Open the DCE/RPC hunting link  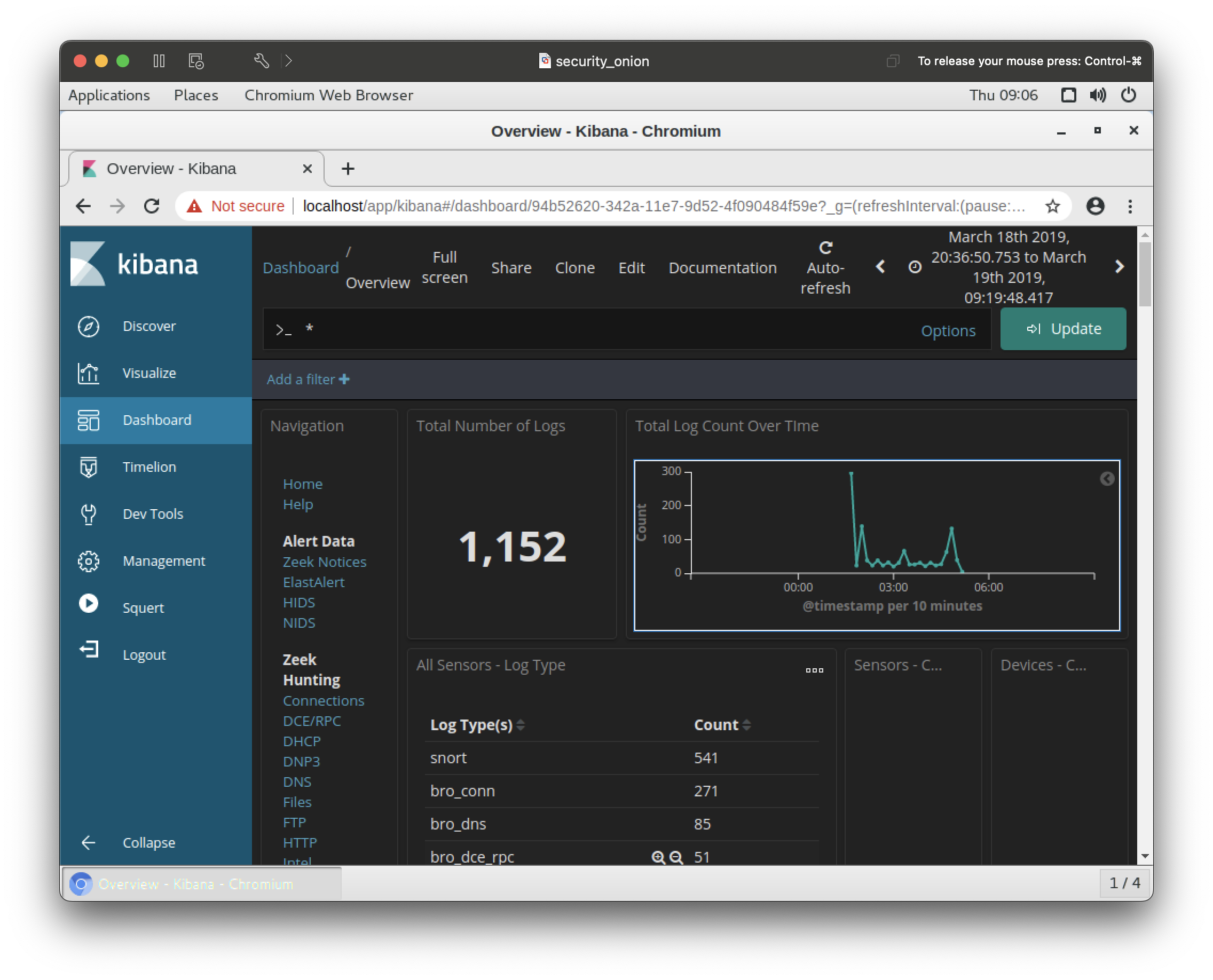coord(312,721)
